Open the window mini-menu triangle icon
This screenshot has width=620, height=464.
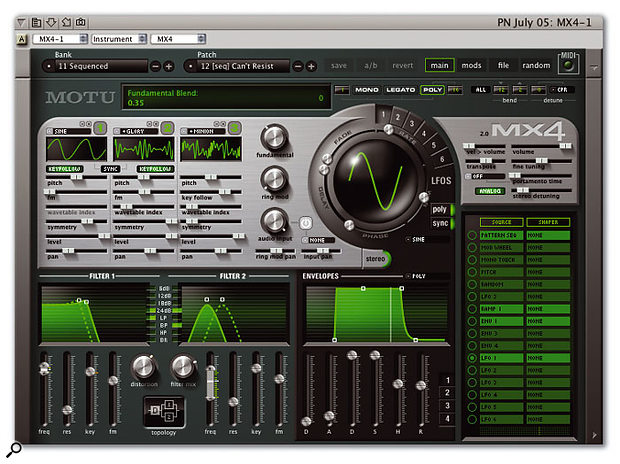(22, 22)
